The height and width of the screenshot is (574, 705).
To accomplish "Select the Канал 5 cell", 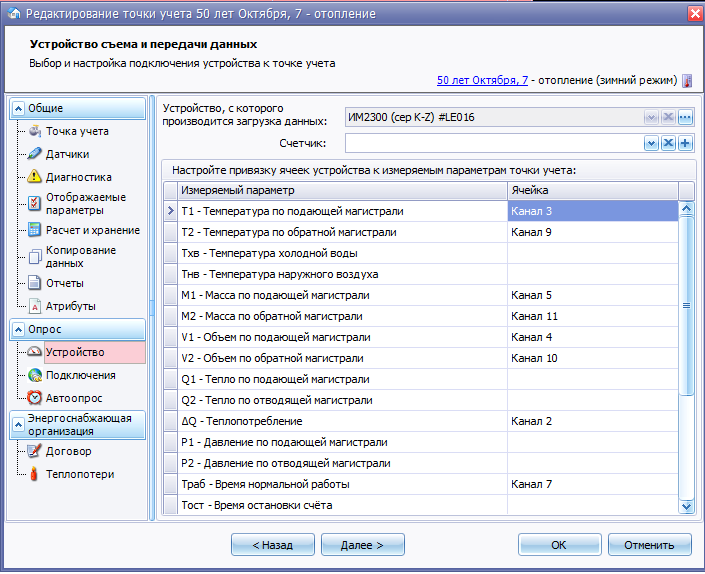I will tap(593, 295).
